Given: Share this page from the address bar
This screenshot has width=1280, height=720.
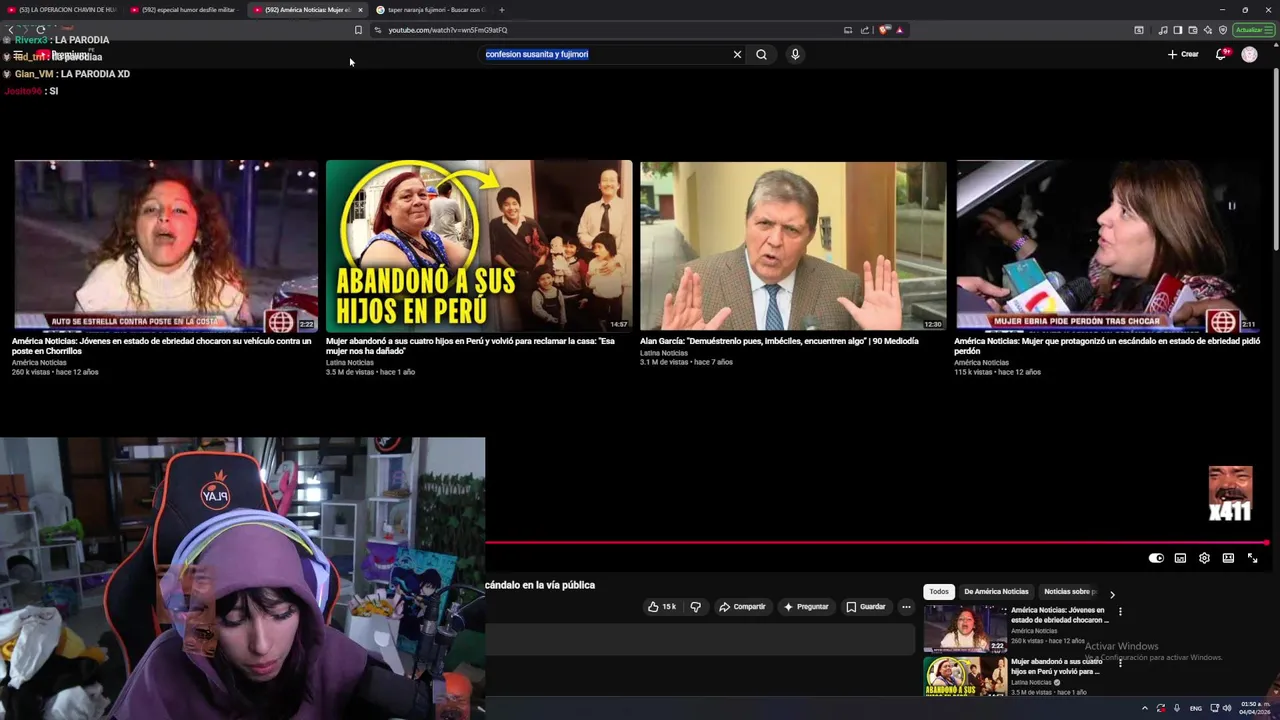Looking at the screenshot, I should click(865, 30).
